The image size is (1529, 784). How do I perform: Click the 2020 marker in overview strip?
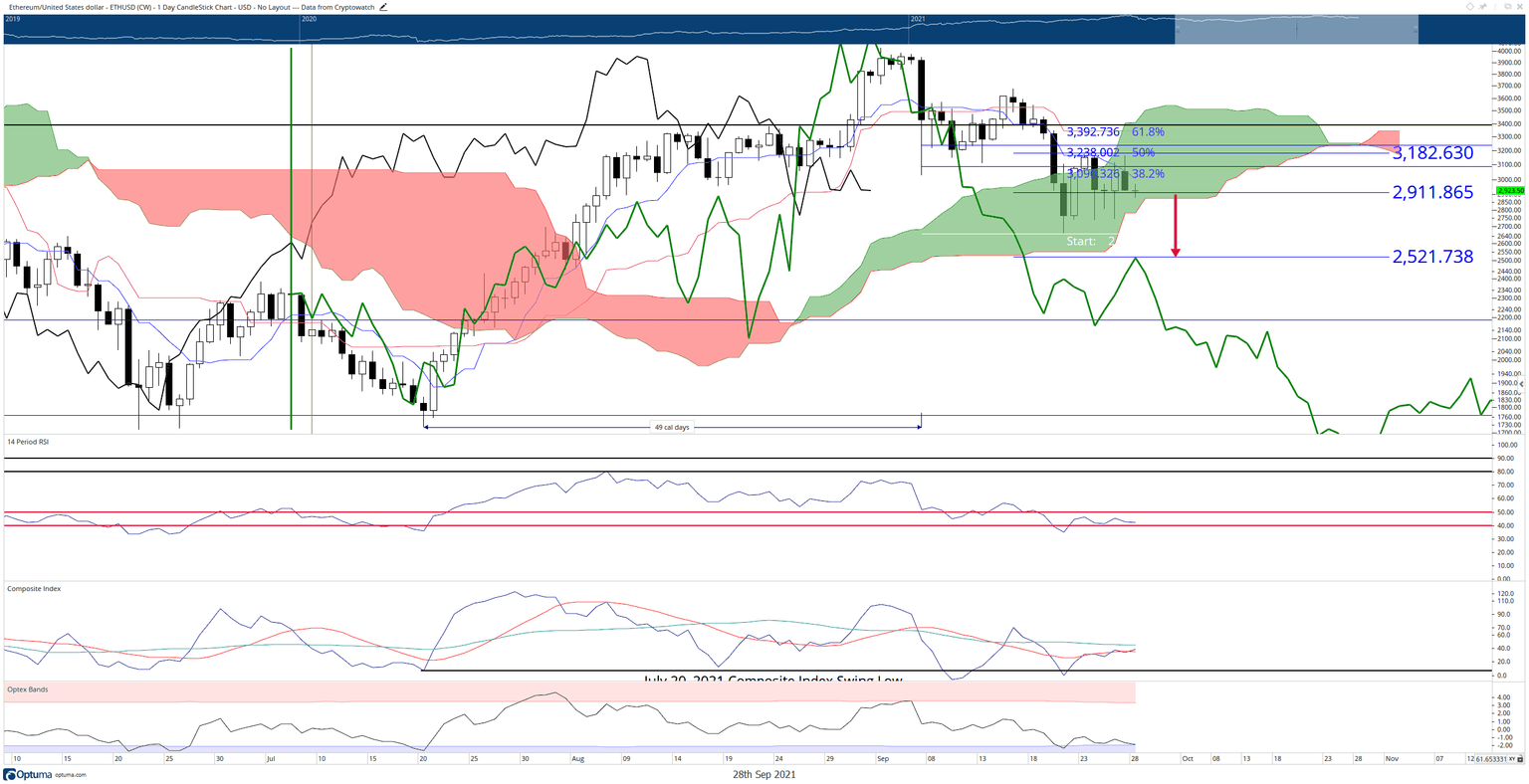click(x=310, y=19)
